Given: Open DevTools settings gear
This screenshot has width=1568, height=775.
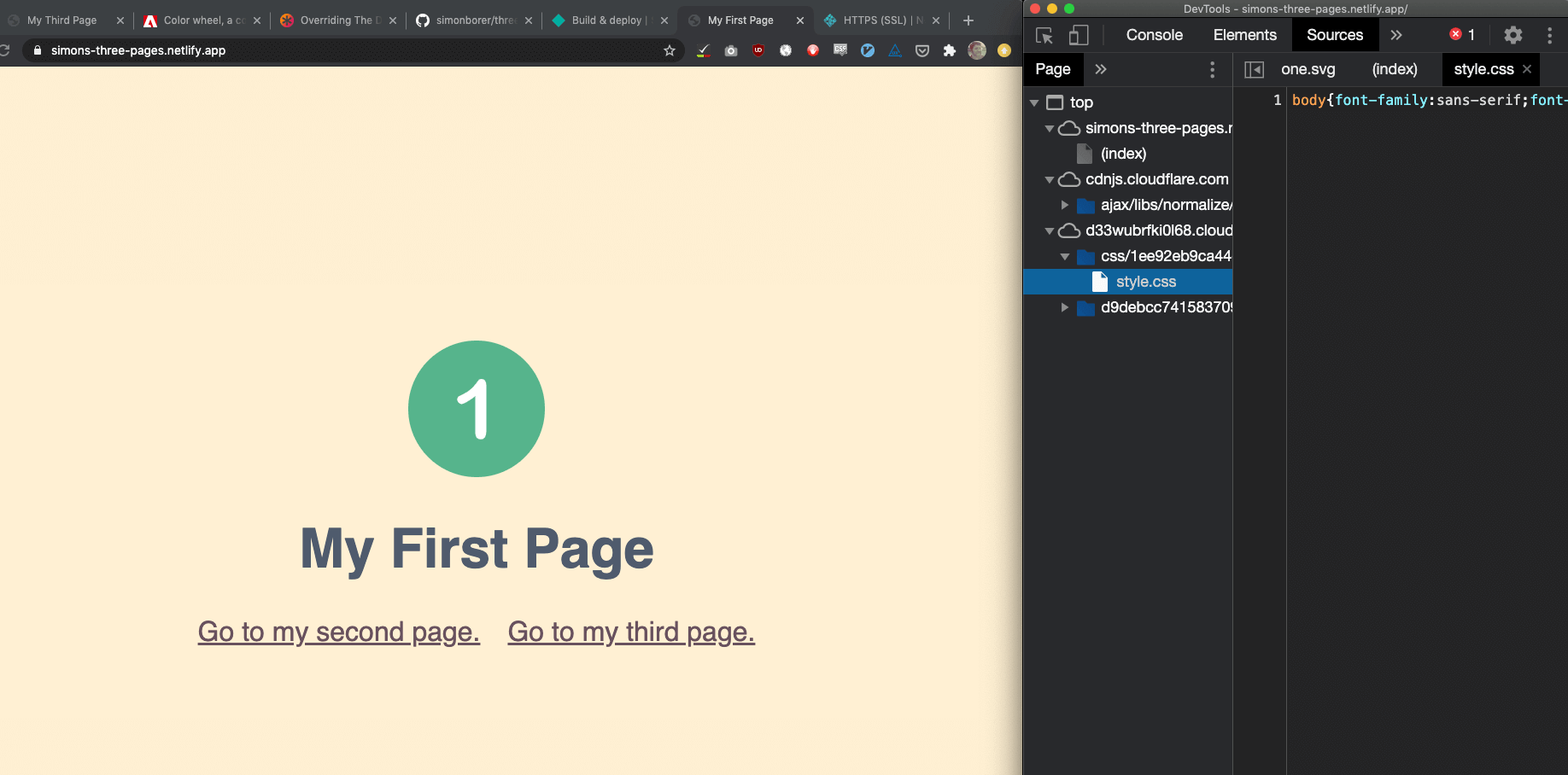Looking at the screenshot, I should click(1512, 35).
